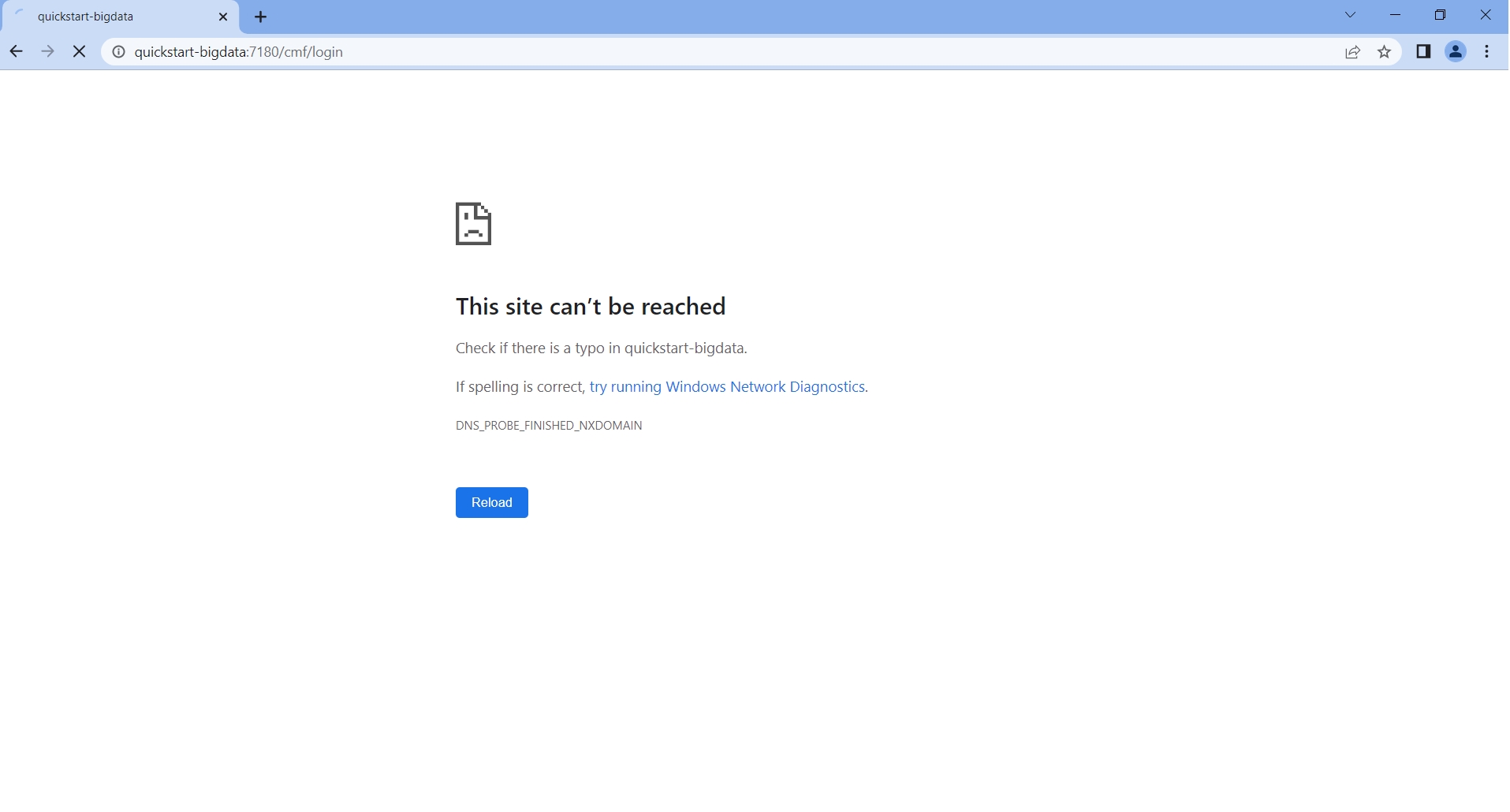
Task: Focus the address bar URL field
Action: tap(733, 52)
